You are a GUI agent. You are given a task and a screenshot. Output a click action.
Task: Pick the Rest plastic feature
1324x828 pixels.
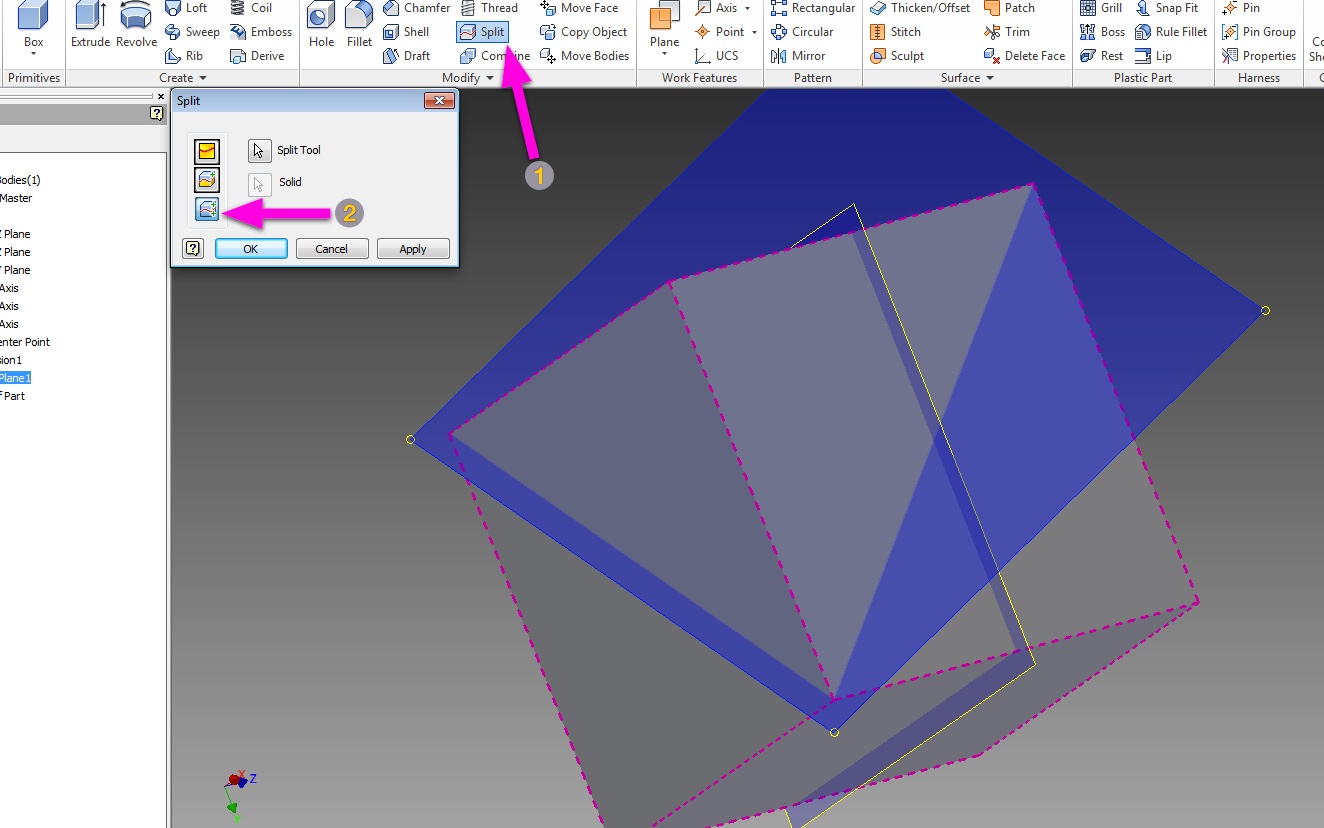(x=1101, y=56)
